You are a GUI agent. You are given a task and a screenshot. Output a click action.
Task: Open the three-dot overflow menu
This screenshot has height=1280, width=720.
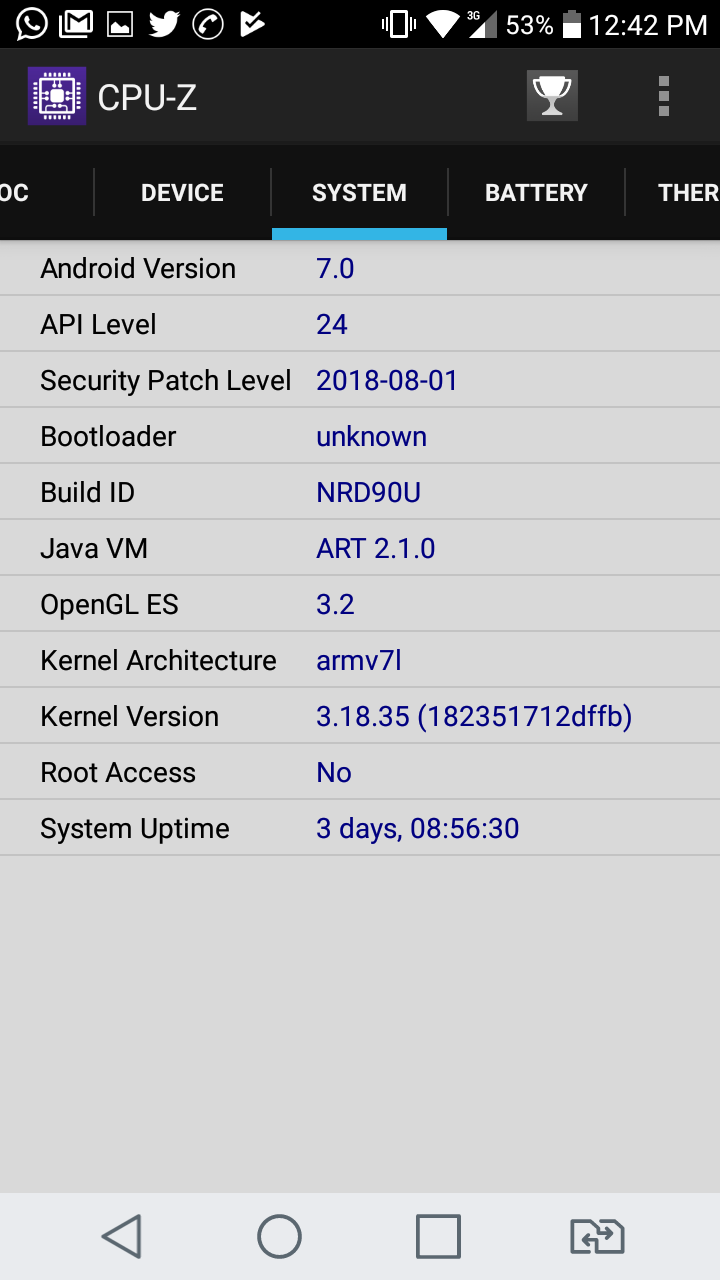pos(663,96)
